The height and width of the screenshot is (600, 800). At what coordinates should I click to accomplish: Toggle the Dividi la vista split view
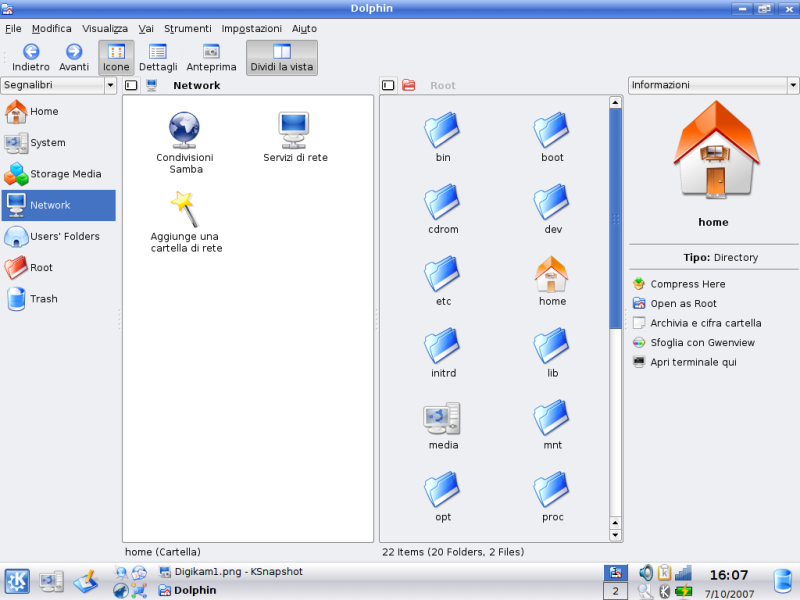coord(281,58)
